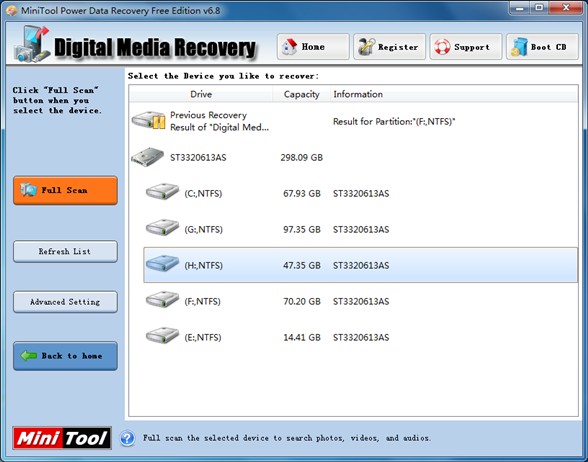Screen dimensions: 588x462
Task: Select the ST3320613AS disk name
Action: [198, 158]
